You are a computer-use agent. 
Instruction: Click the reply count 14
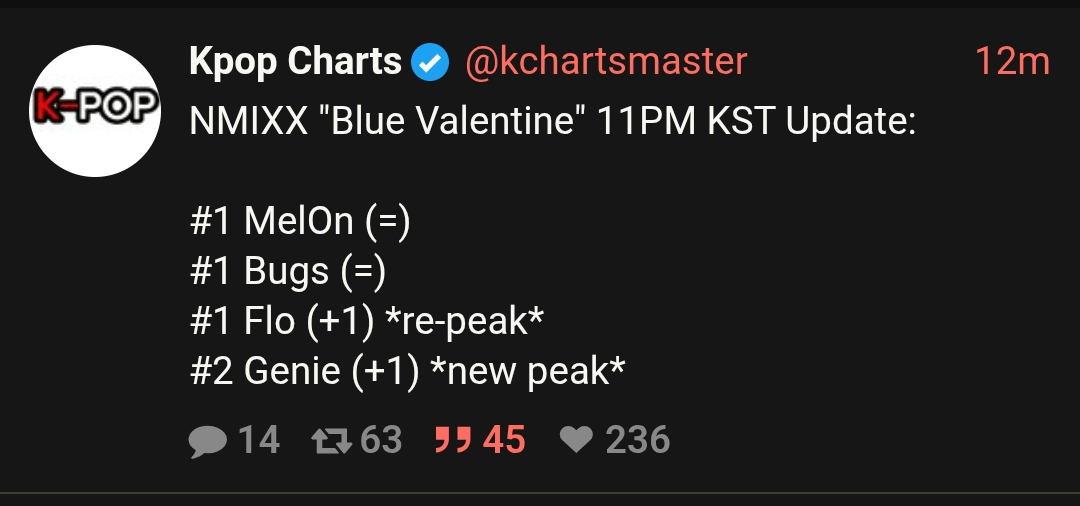[x=259, y=440]
